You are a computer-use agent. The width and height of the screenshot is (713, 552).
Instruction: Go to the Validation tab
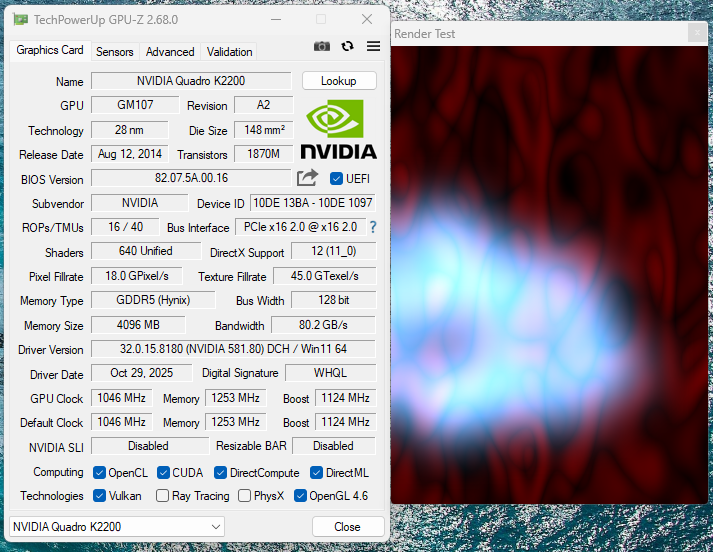[229, 52]
